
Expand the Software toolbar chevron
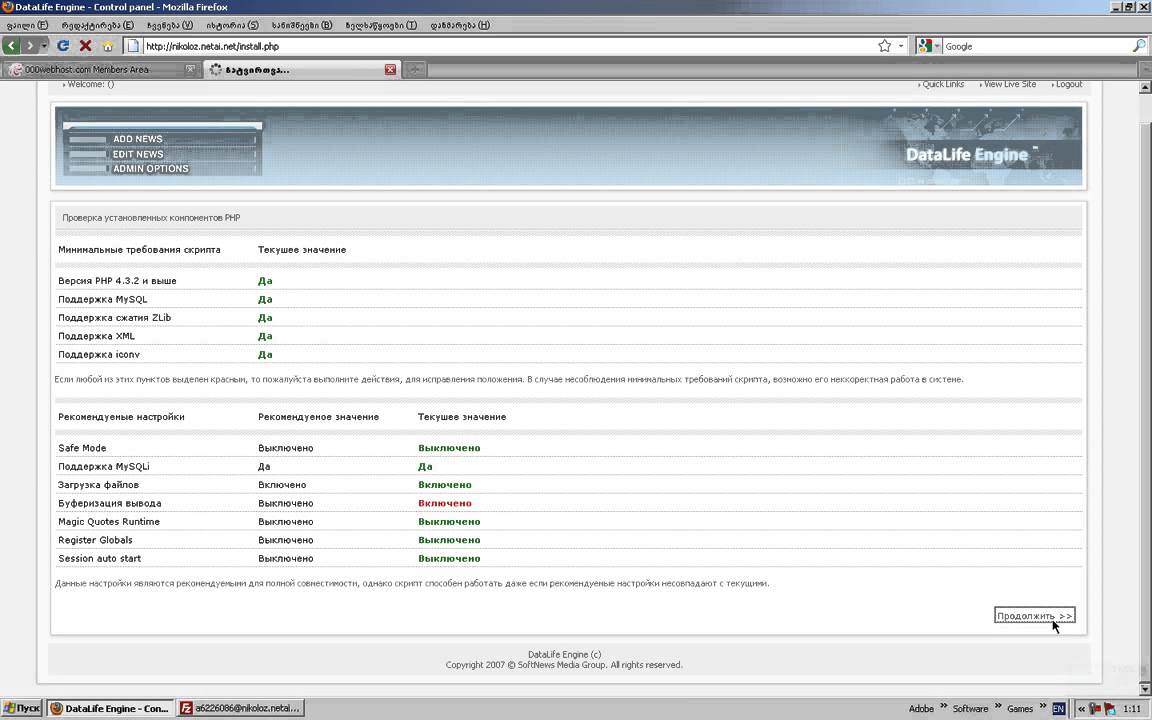pyautogui.click(x=998, y=707)
